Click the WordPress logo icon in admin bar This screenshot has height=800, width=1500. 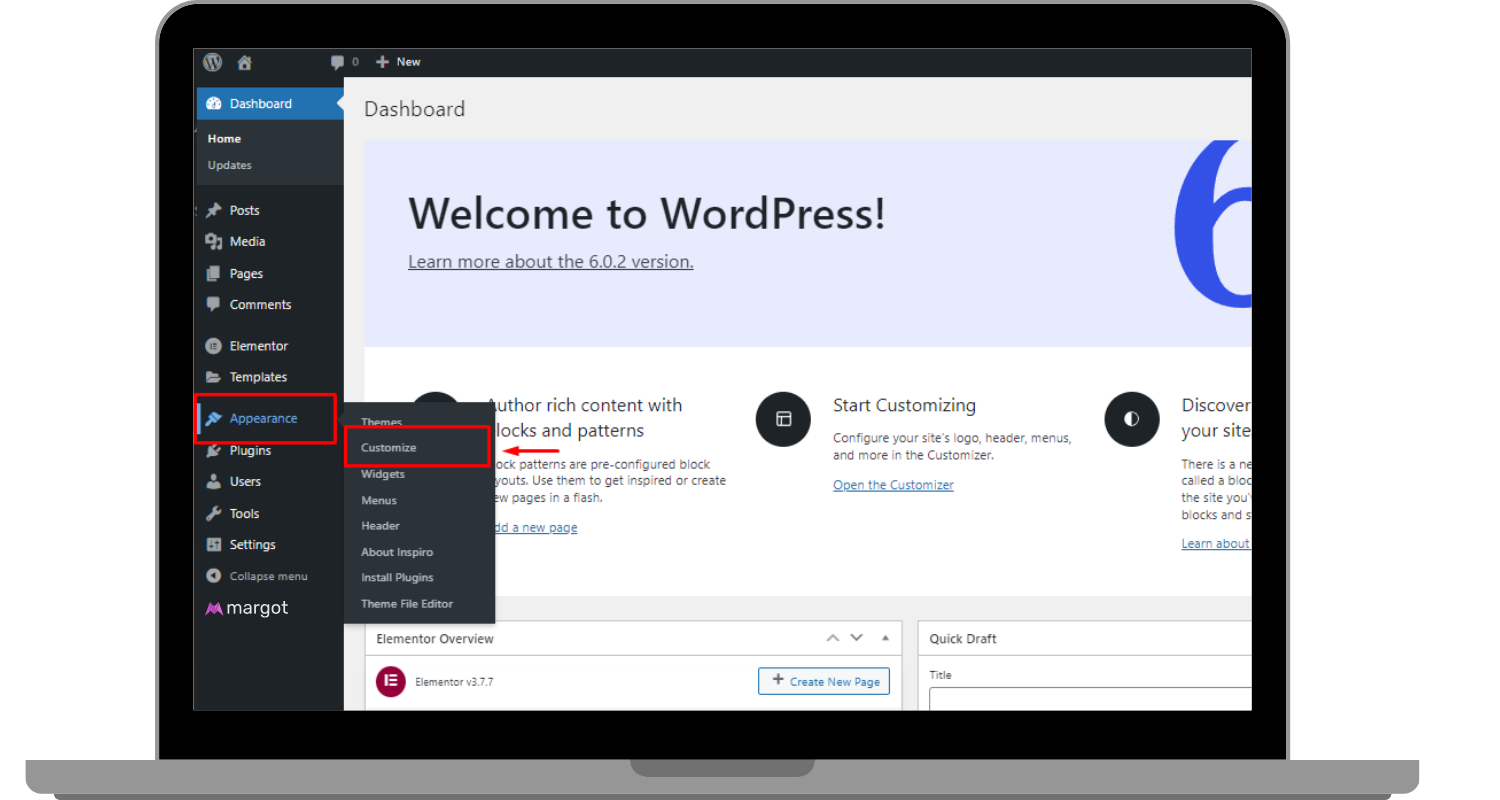click(212, 62)
